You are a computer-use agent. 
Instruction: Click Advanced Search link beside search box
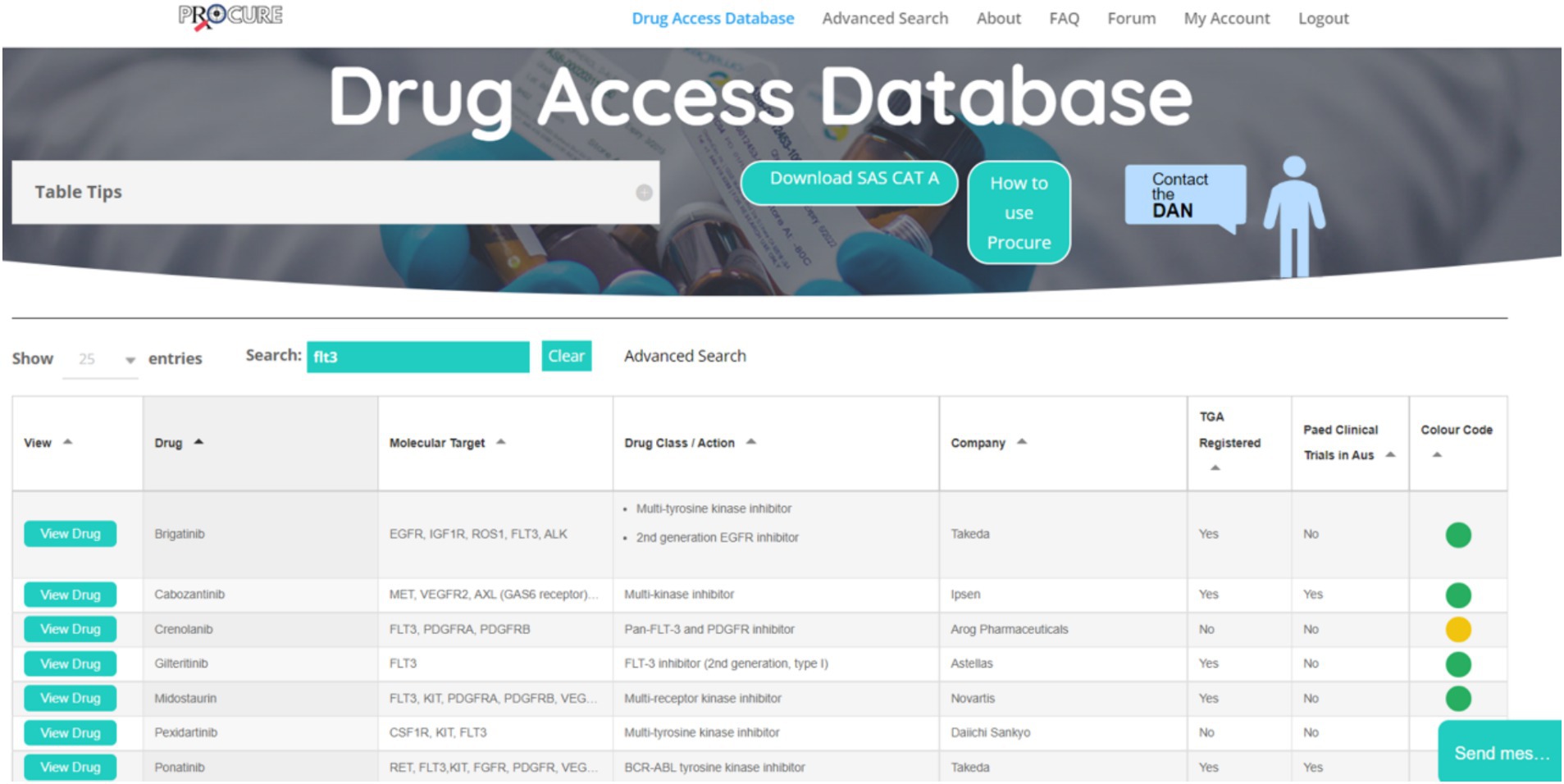click(x=685, y=356)
